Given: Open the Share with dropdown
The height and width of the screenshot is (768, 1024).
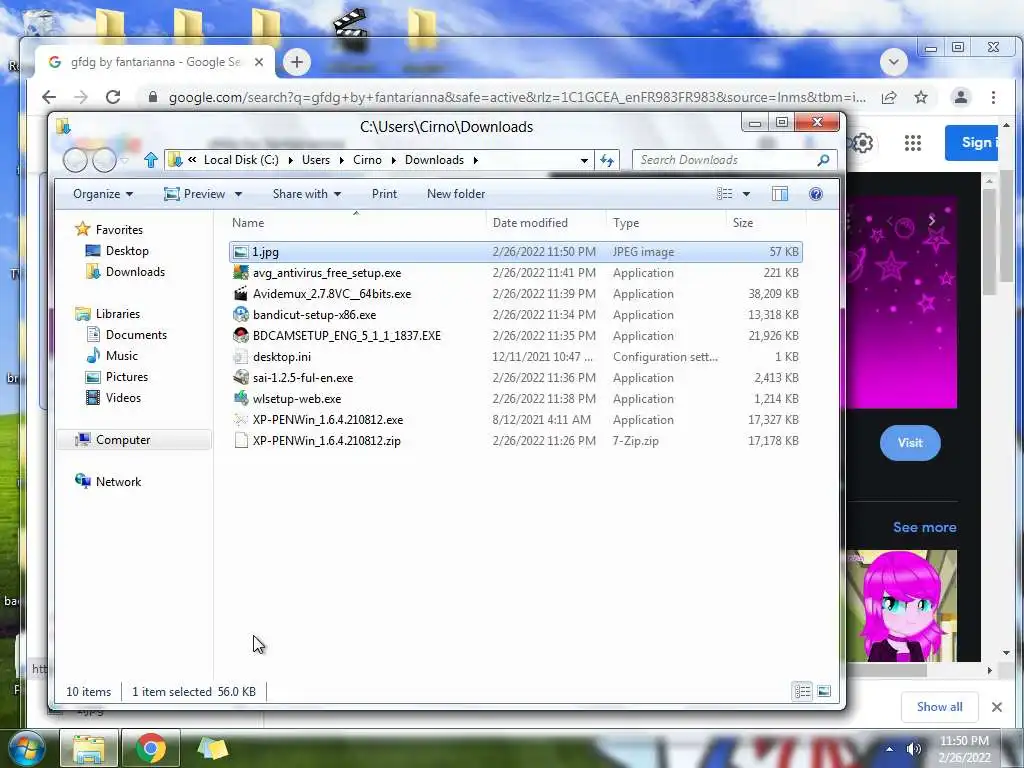Looking at the screenshot, I should pyautogui.click(x=307, y=194).
